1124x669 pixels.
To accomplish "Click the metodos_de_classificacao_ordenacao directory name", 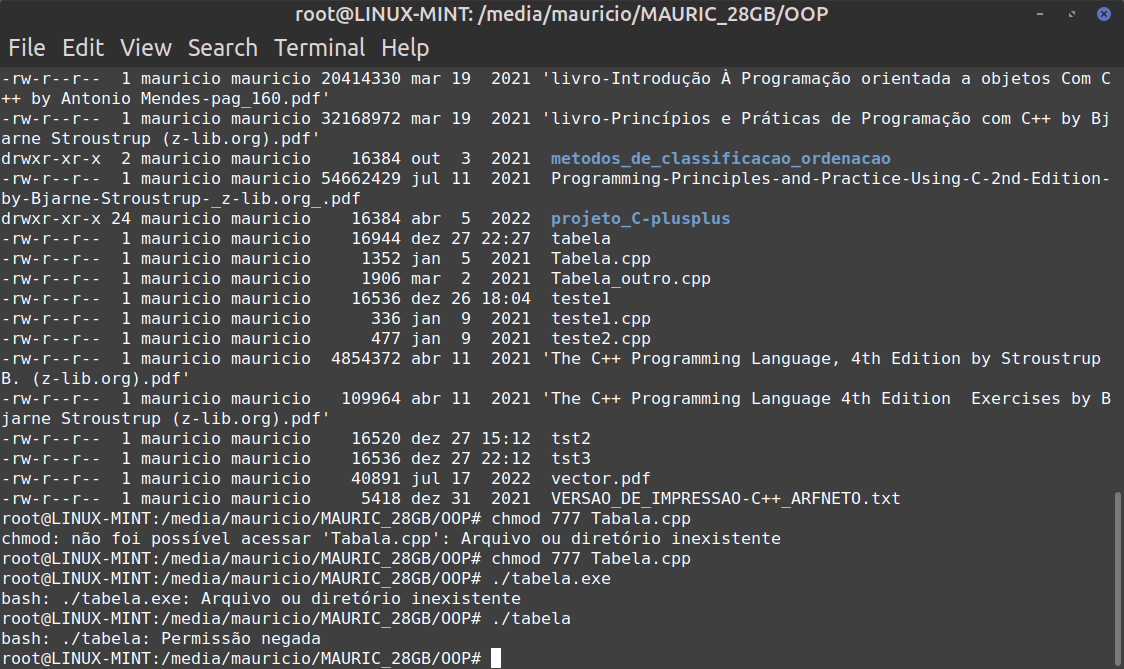I will tap(720, 159).
